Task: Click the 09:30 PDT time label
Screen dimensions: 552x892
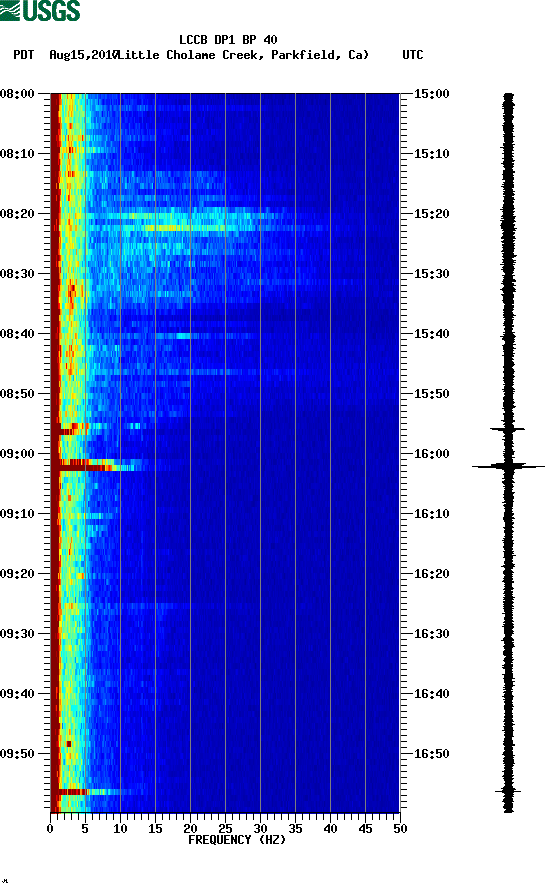Action: [17, 634]
